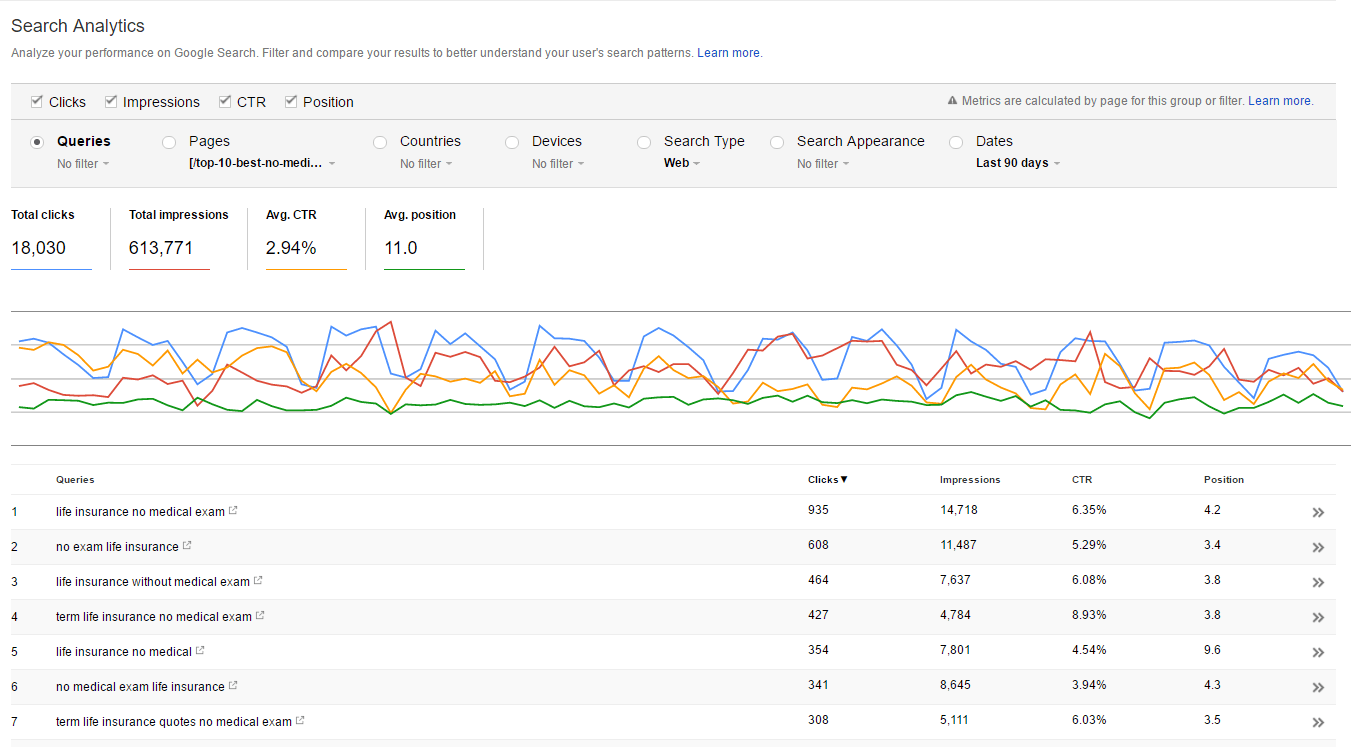
Task: Open the Search Type 'Web' dropdown
Action: 682,163
